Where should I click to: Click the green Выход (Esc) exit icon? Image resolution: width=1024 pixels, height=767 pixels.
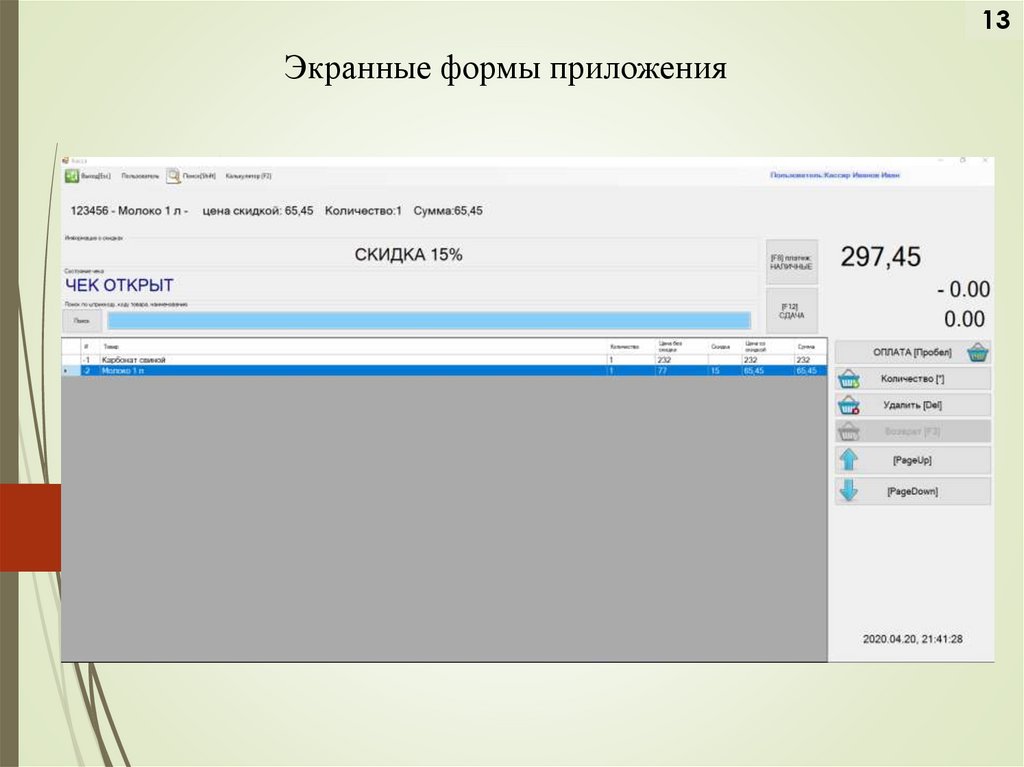click(x=71, y=176)
